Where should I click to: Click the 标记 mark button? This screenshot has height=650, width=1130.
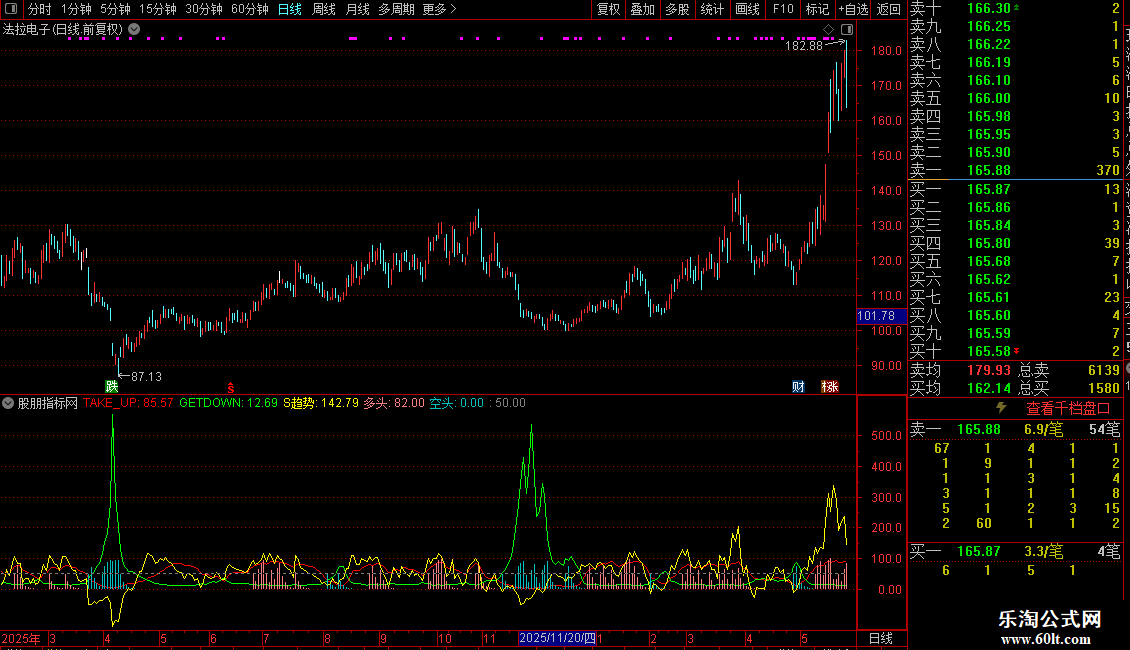[x=817, y=9]
